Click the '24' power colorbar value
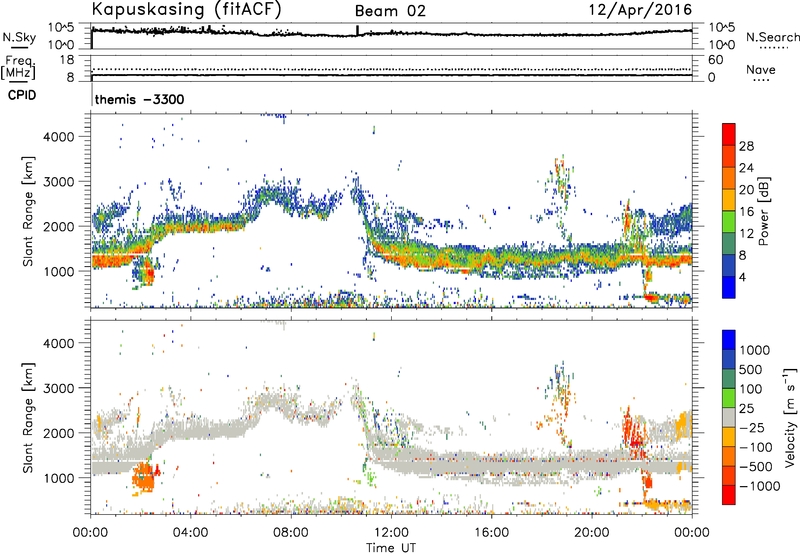Viewport: 800px width, 554px height. click(x=746, y=168)
